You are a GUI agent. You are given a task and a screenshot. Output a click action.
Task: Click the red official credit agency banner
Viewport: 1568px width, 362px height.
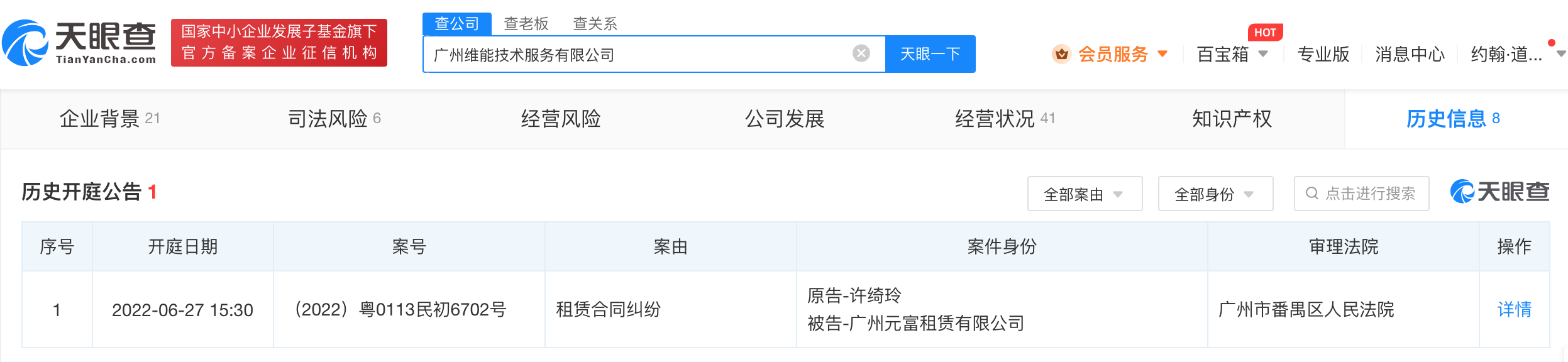point(279,42)
